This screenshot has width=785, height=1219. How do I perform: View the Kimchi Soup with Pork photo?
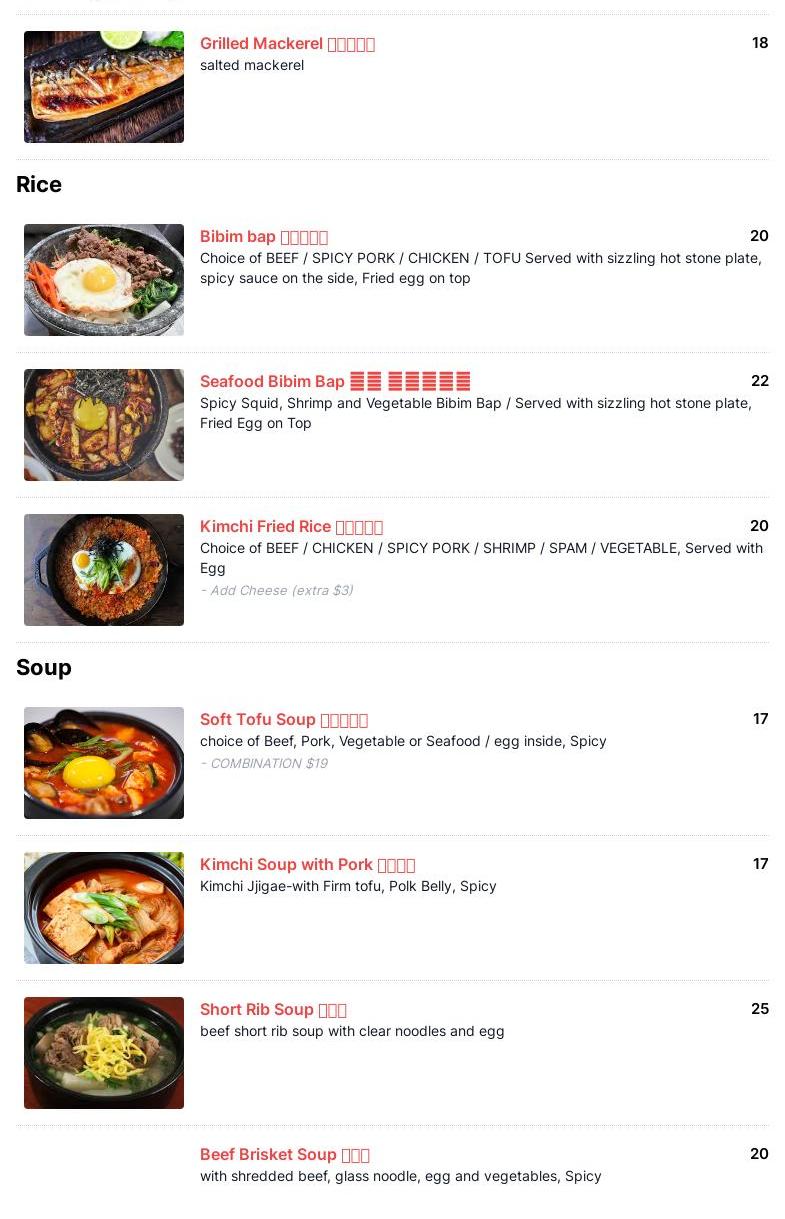click(x=104, y=908)
